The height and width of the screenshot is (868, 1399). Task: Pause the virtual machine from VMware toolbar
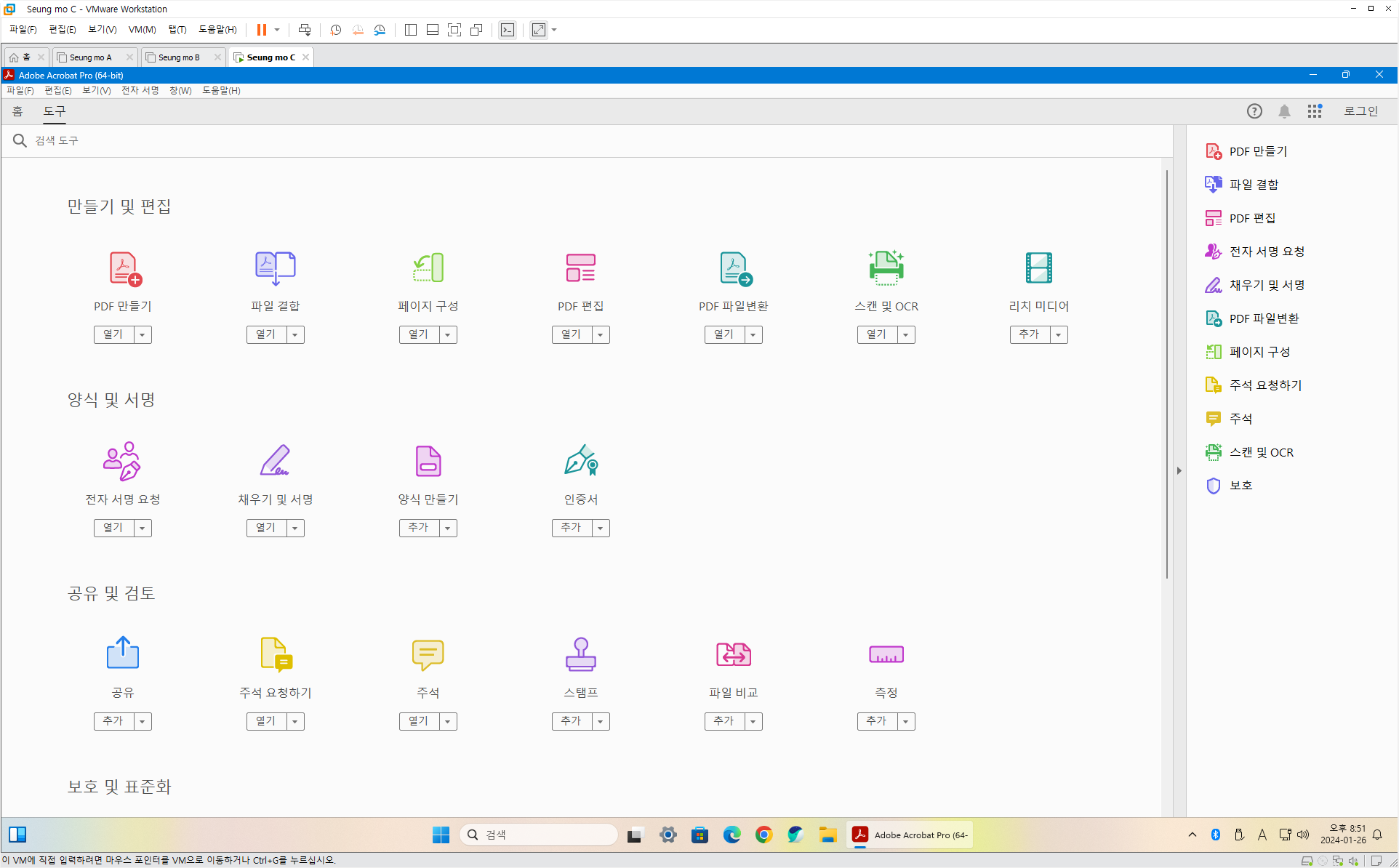click(x=261, y=30)
